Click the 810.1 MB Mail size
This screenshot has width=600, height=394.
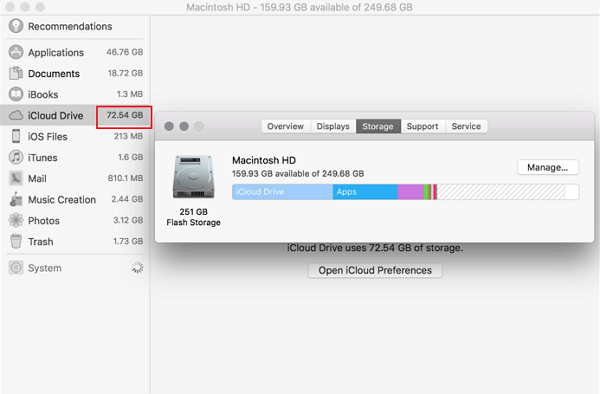coord(125,178)
